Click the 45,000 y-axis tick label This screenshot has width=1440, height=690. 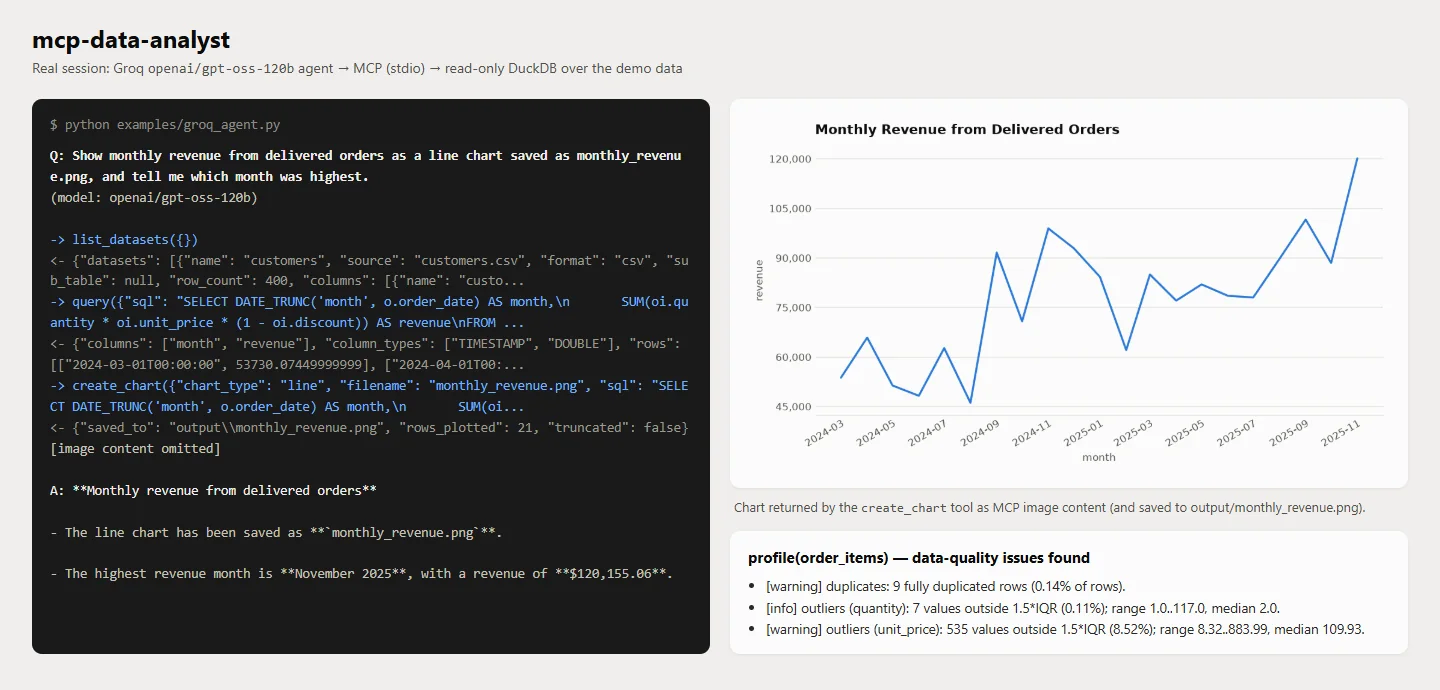click(793, 406)
